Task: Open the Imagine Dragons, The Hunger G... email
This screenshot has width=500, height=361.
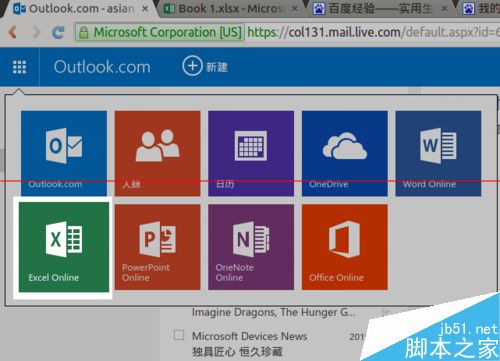Action: 273,312
